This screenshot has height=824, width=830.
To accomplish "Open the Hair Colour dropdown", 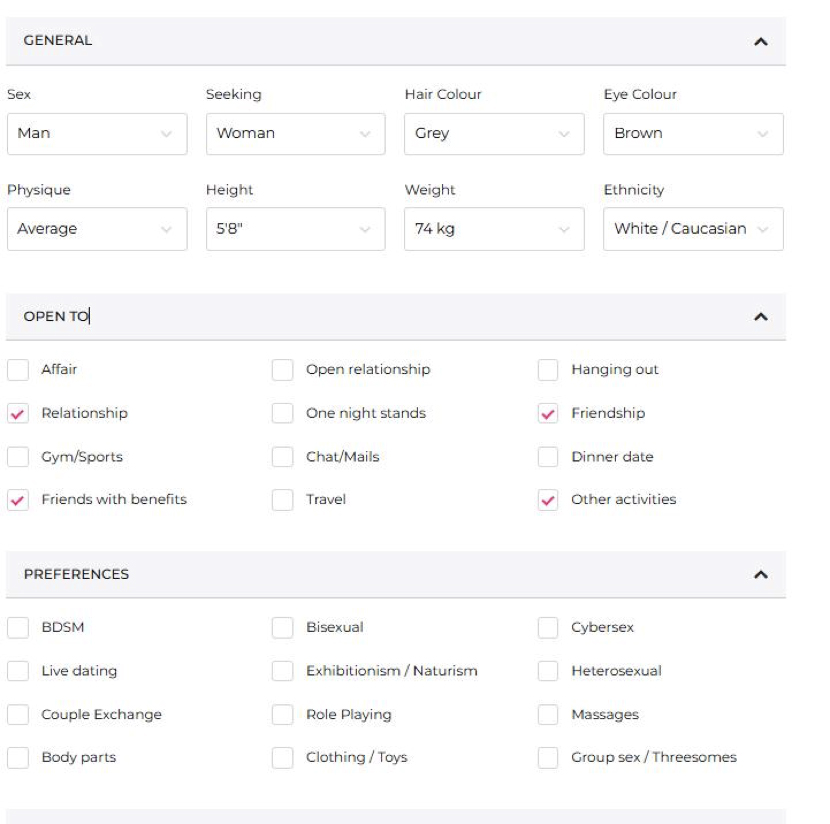I will (x=494, y=134).
